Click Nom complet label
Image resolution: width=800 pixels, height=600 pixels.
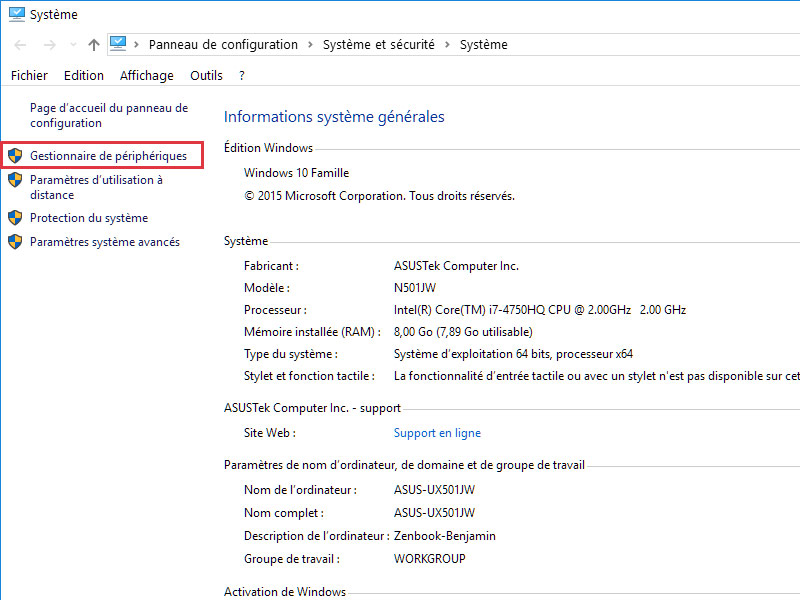[284, 513]
